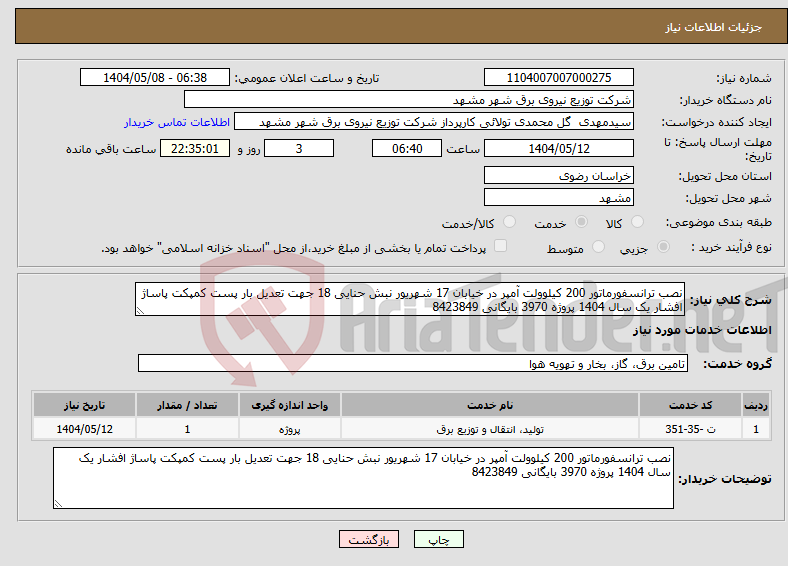Viewport: 788px width, 566px height.
Task: Select the جزیی purchase type radio
Action: (x=663, y=247)
